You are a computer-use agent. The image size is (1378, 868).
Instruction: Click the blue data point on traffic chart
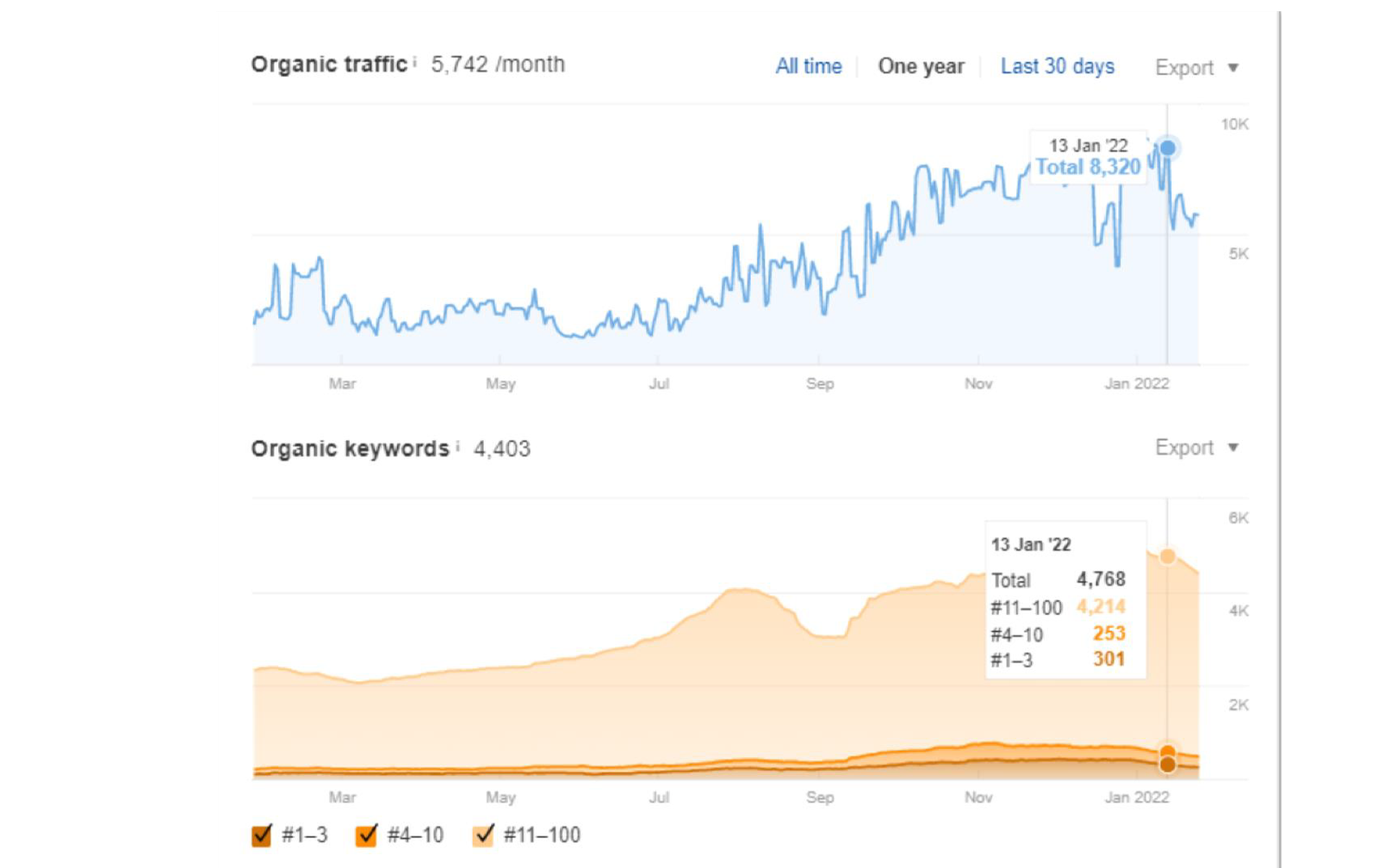[x=1167, y=148]
